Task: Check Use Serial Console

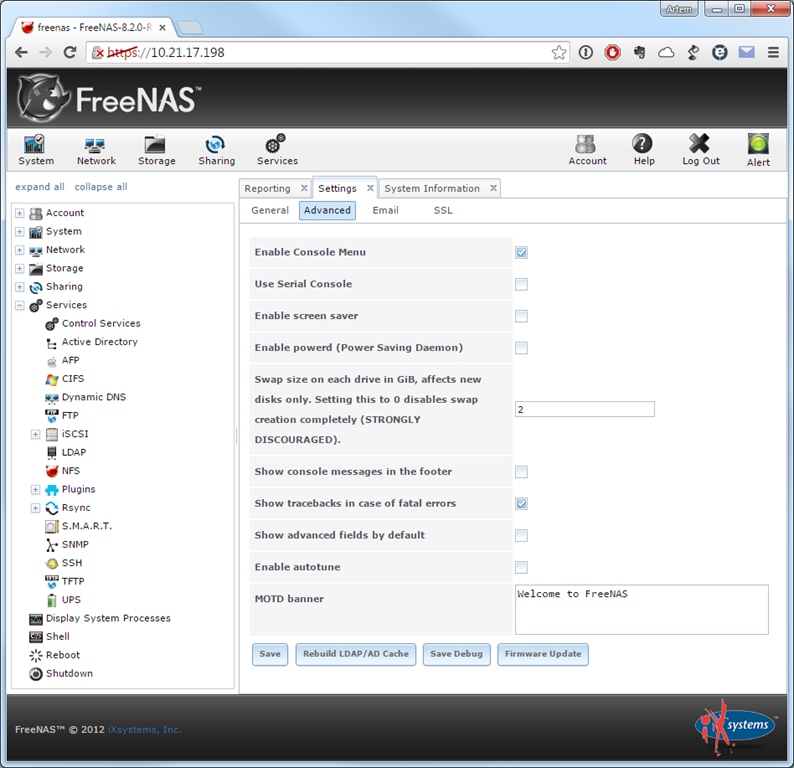Action: pos(521,285)
